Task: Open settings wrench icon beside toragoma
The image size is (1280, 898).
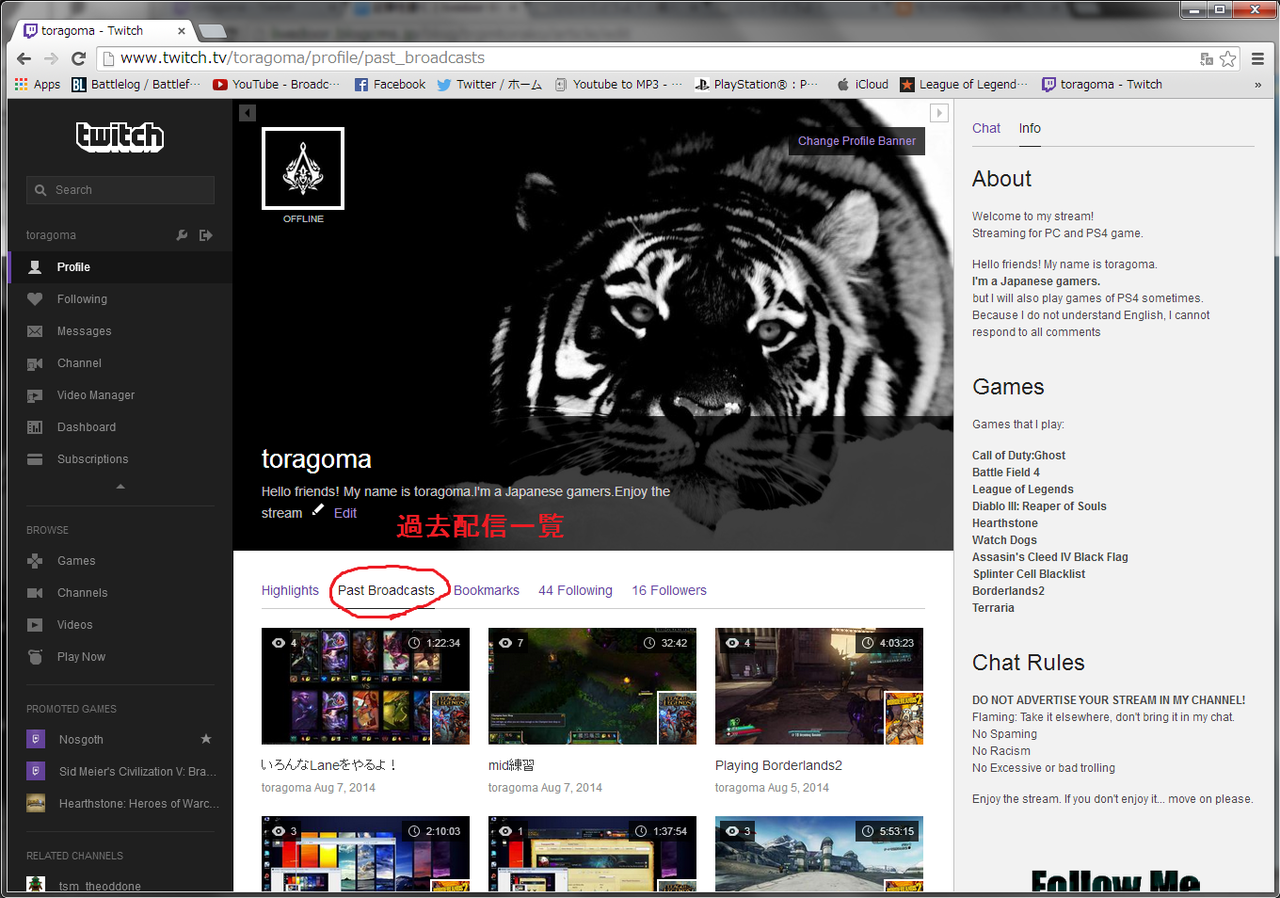Action: coord(182,235)
